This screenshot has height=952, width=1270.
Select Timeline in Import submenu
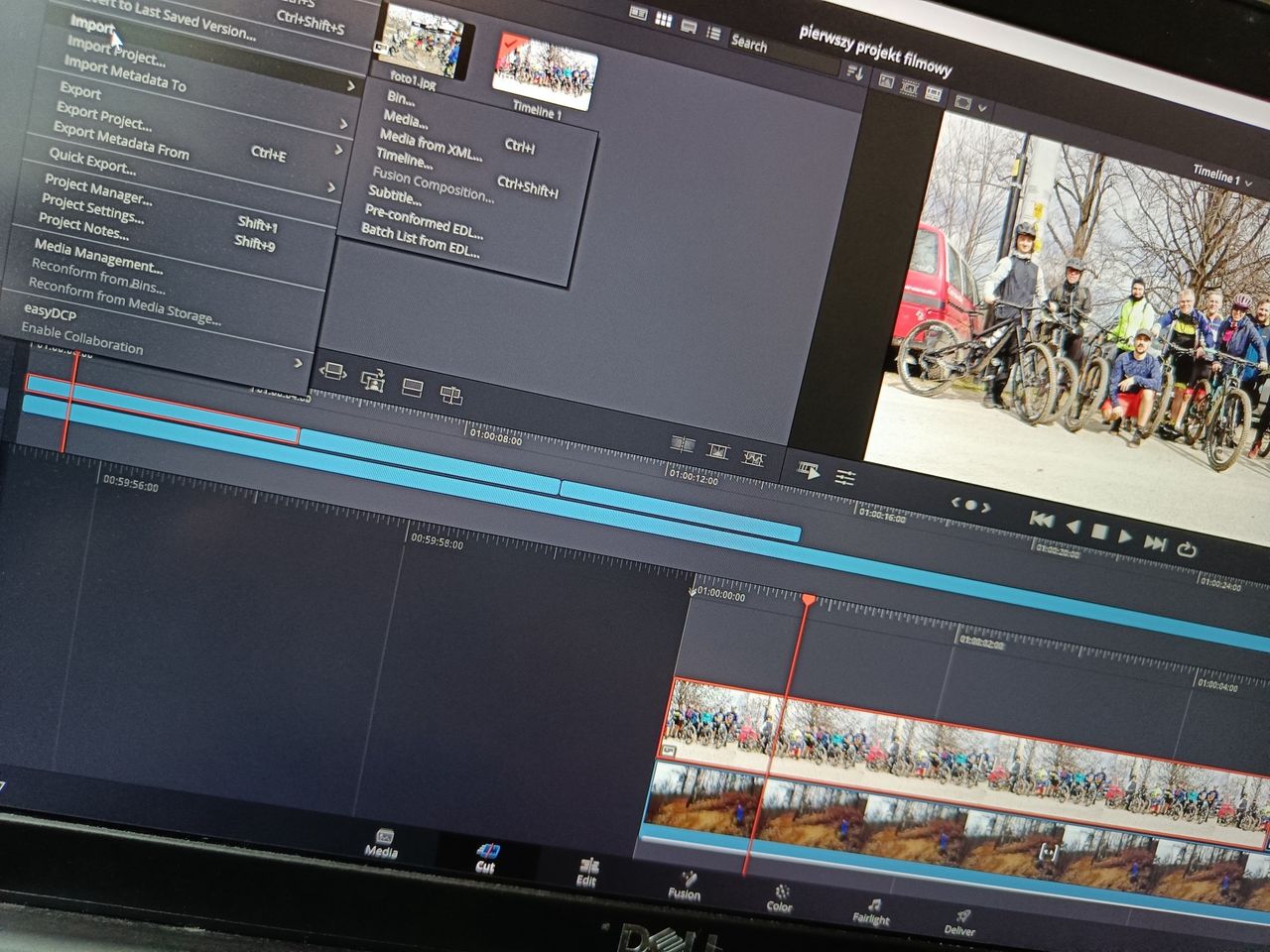403,158
